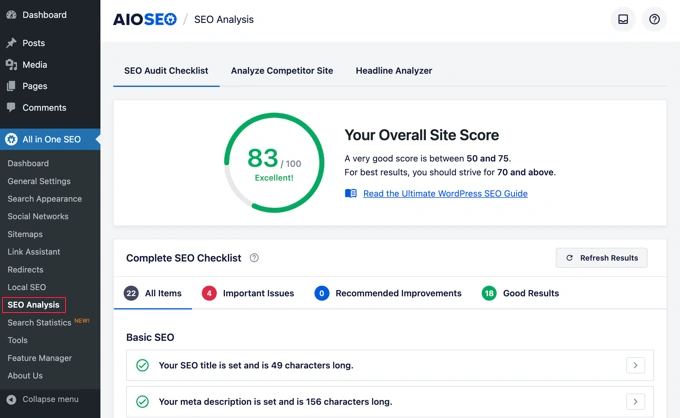The image size is (680, 418).
Task: Click the green 18 Good Results badge
Action: 489,293
